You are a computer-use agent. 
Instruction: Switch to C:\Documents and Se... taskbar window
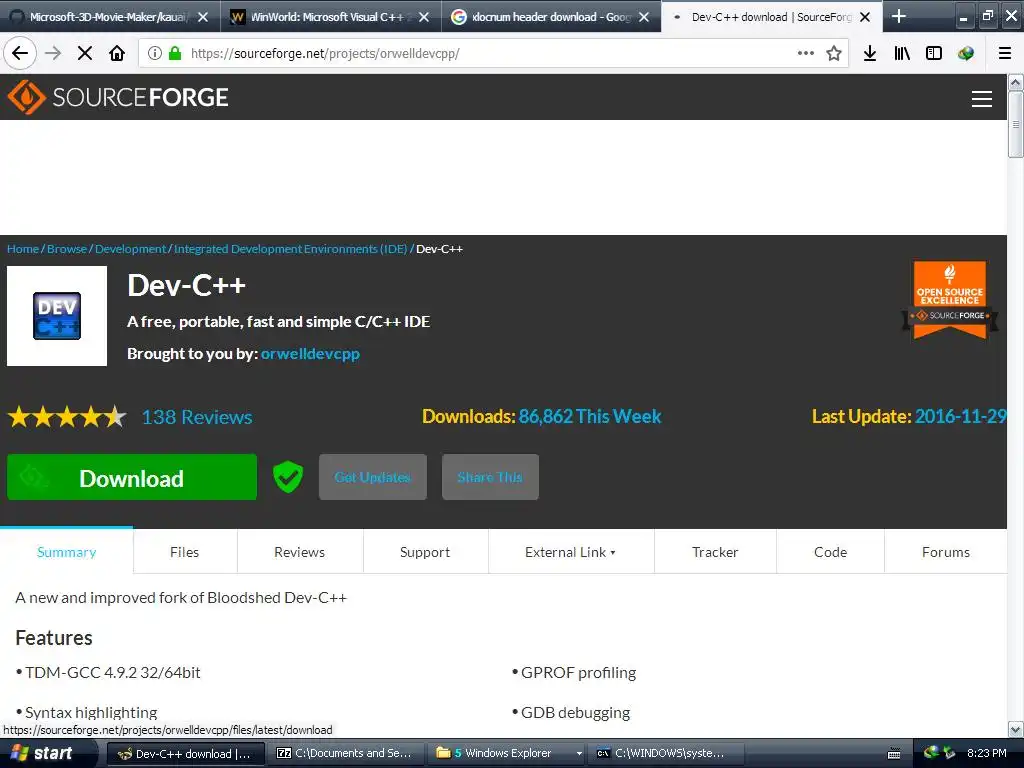346,754
